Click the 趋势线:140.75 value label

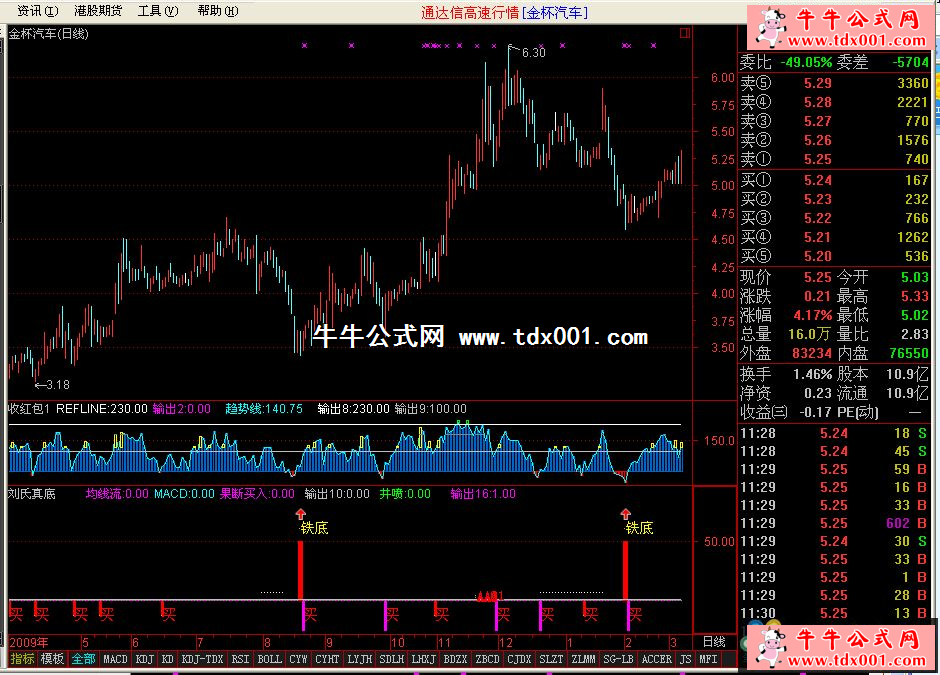(x=264, y=409)
